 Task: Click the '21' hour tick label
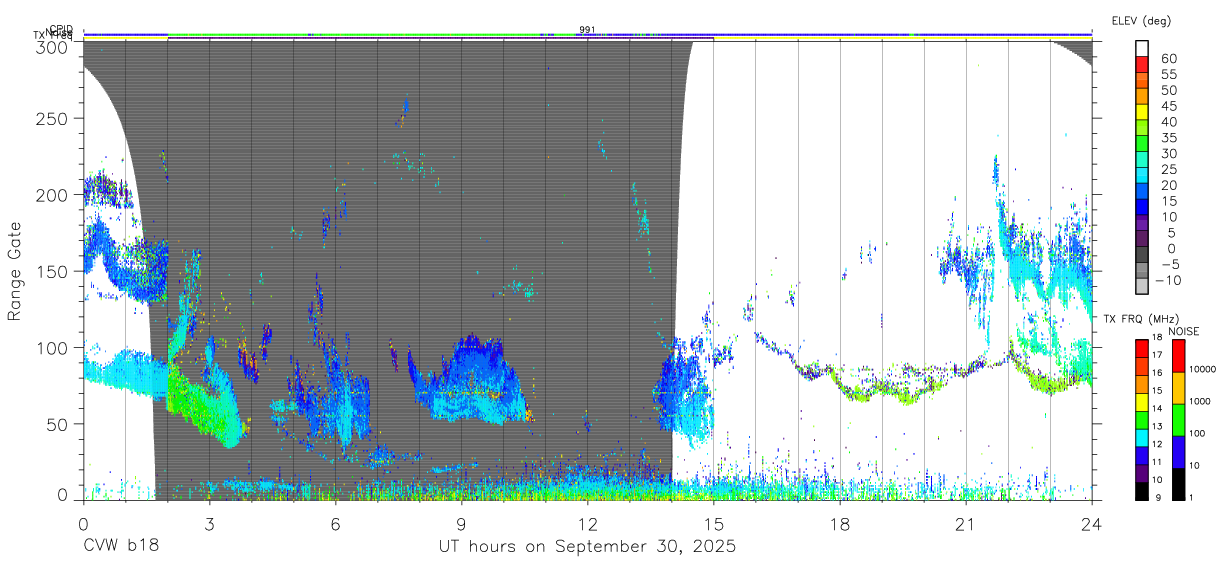click(966, 523)
